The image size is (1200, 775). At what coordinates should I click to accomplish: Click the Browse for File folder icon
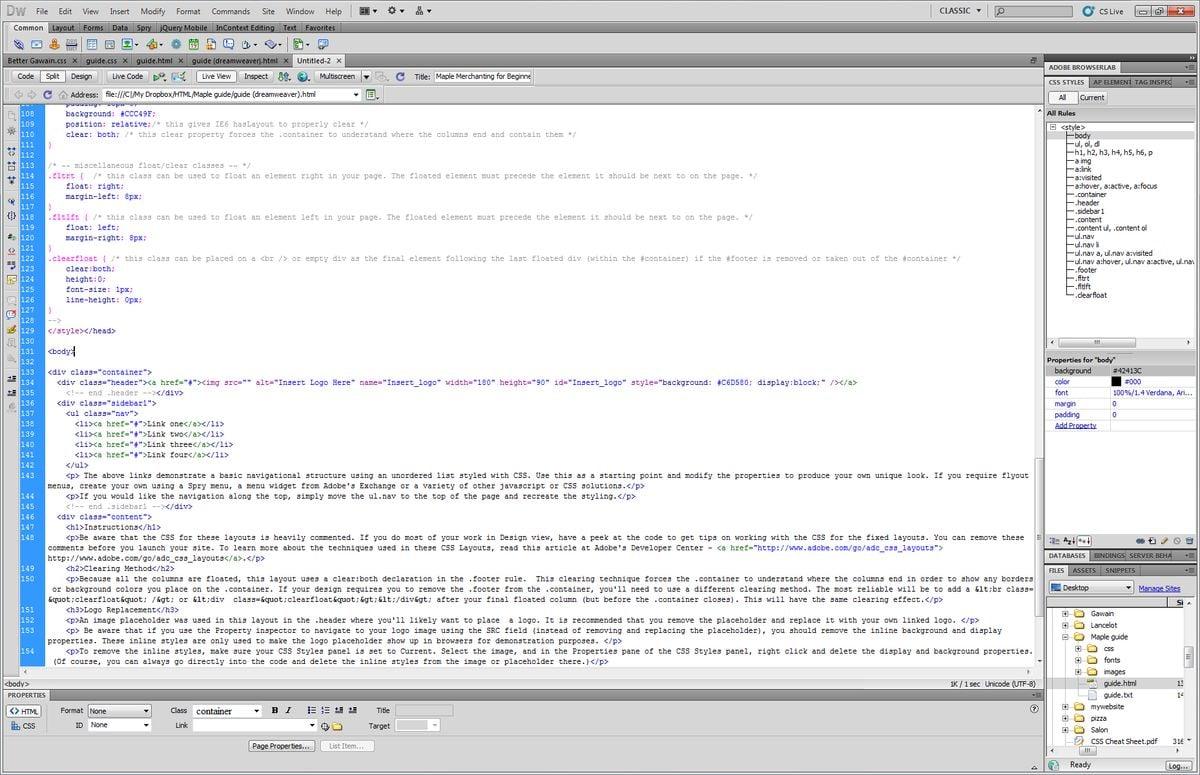click(x=337, y=726)
